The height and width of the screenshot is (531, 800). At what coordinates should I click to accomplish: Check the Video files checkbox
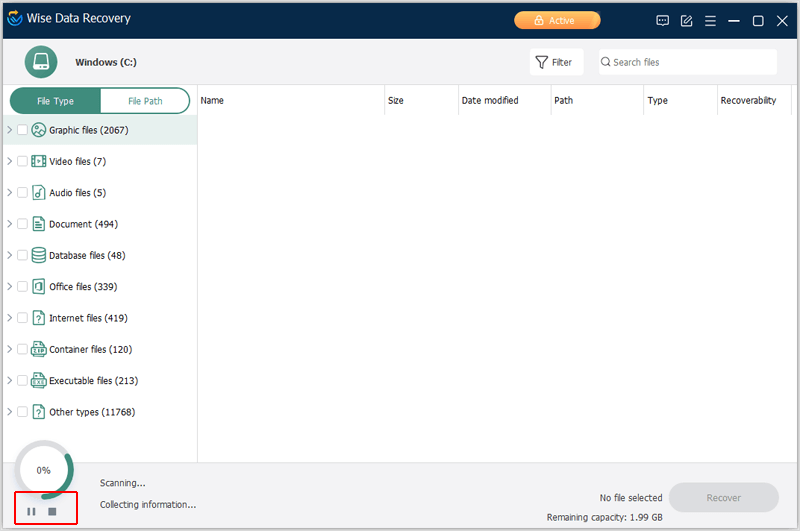pyautogui.click(x=22, y=161)
